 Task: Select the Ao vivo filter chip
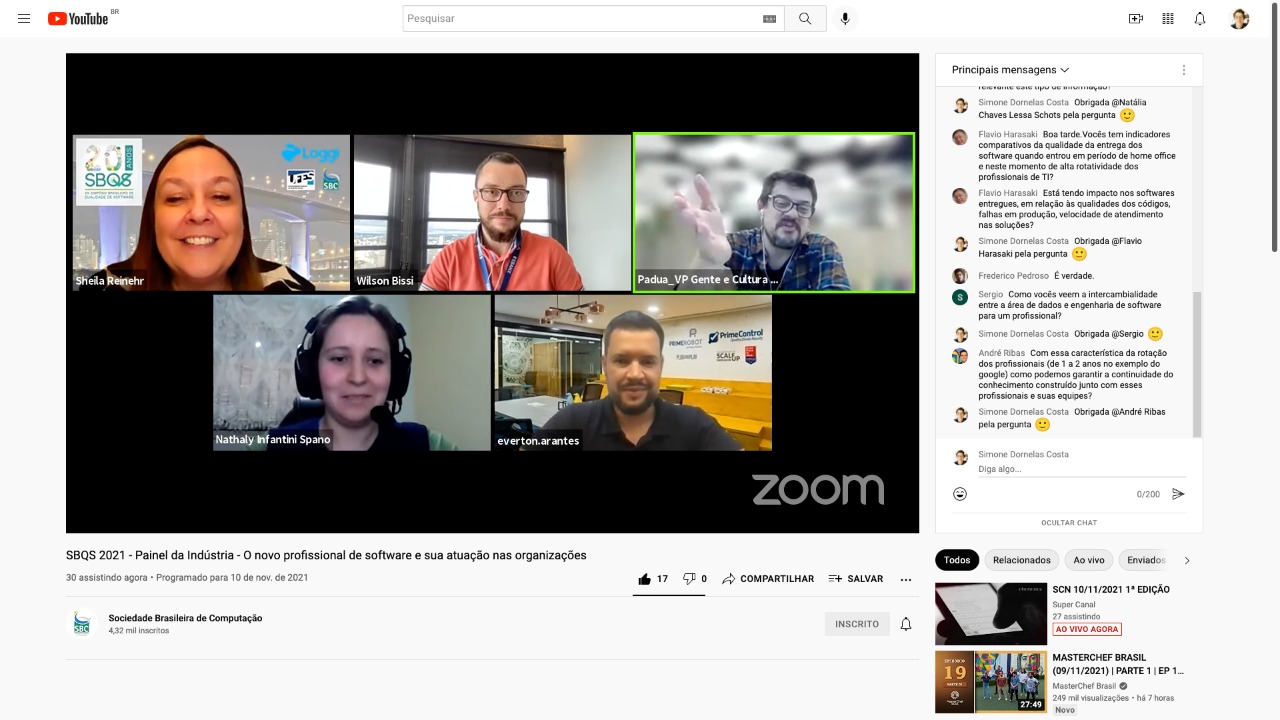[1089, 560]
